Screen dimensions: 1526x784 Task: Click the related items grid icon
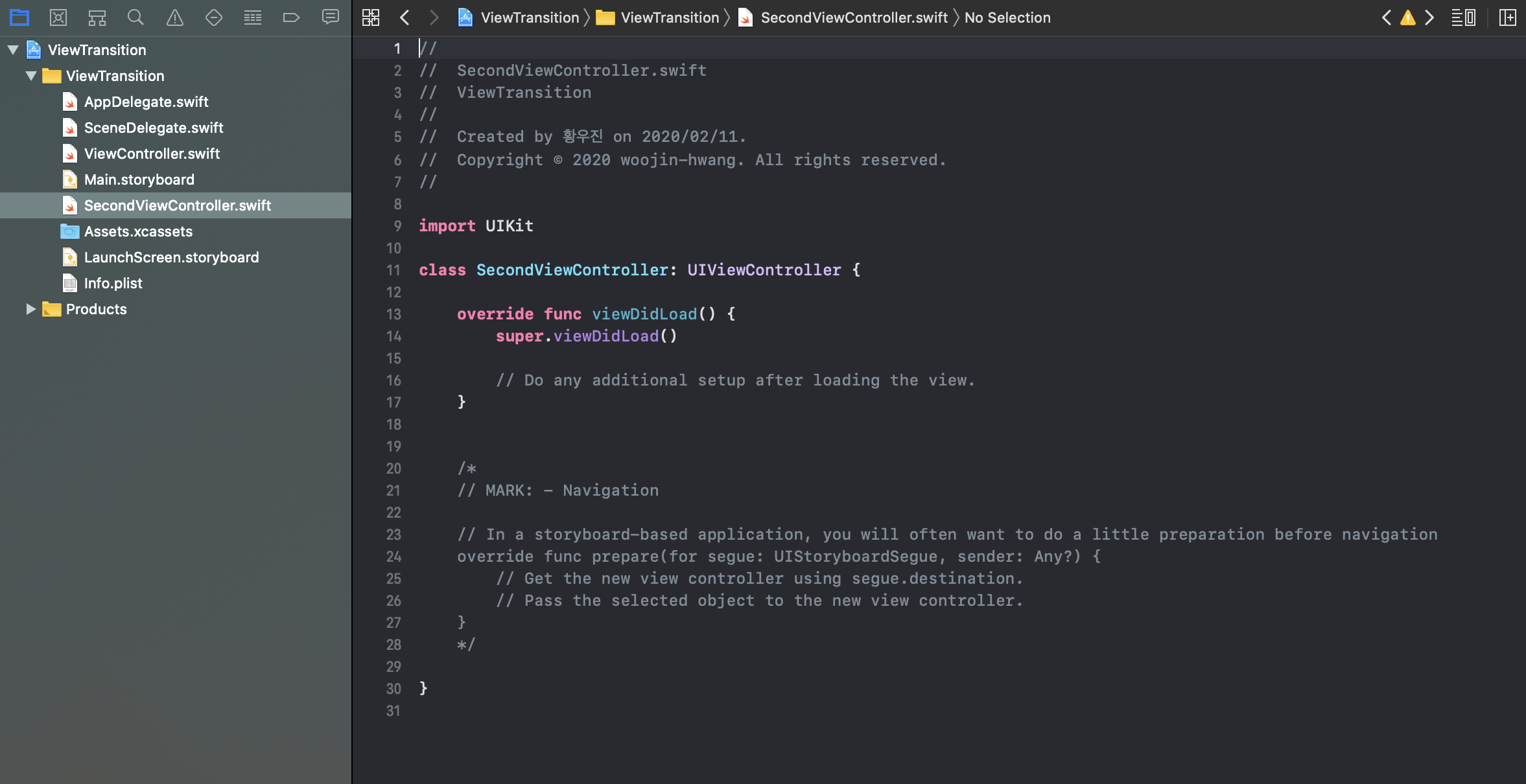point(371,17)
